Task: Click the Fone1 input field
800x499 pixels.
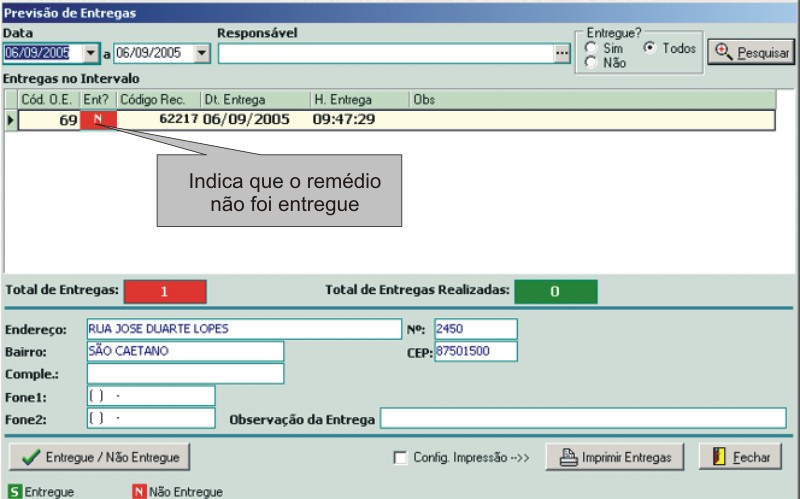Action: tap(151, 396)
